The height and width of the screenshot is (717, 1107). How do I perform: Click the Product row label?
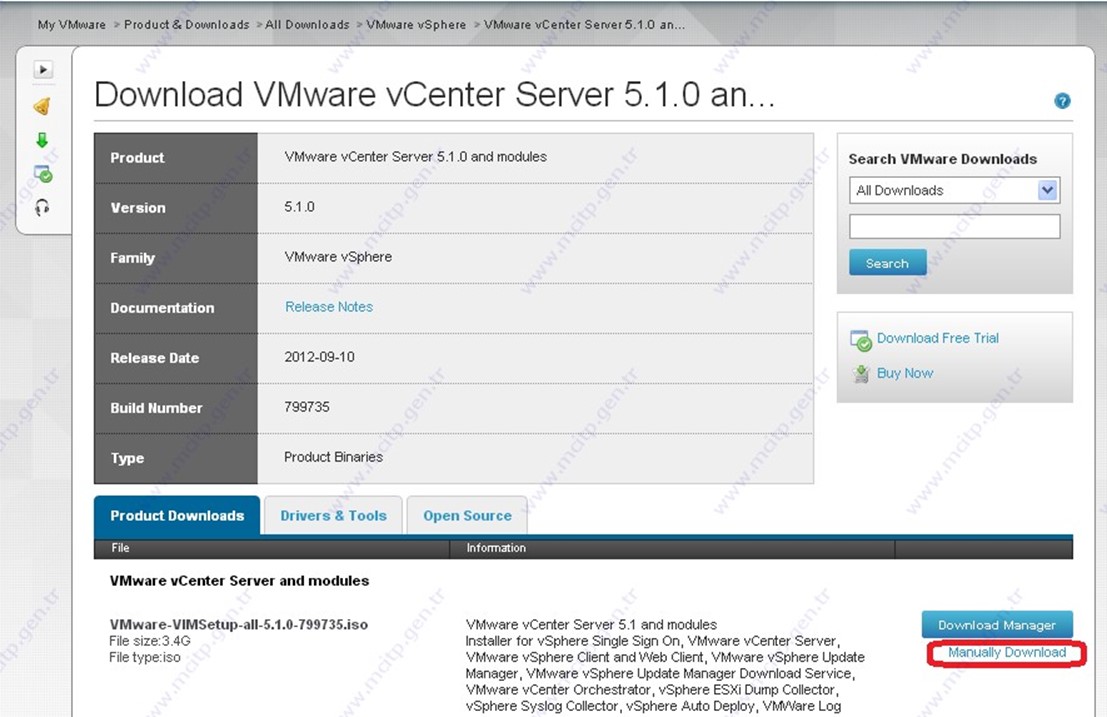(137, 158)
